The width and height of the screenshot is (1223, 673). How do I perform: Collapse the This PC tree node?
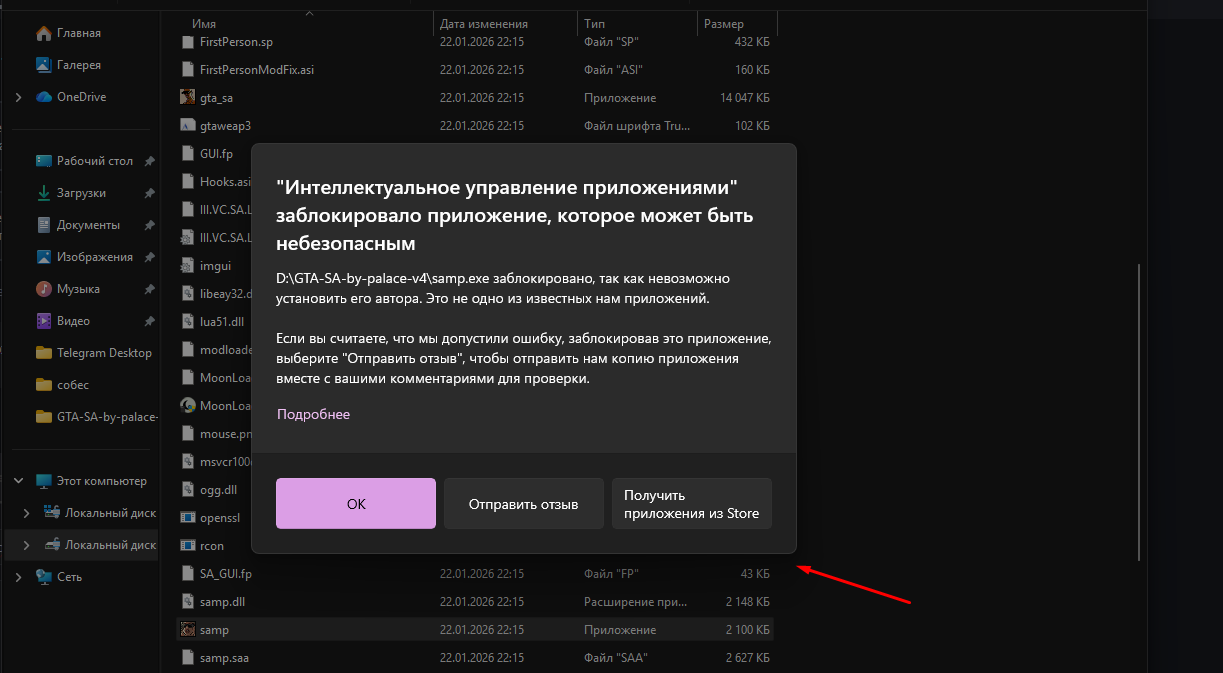point(18,481)
